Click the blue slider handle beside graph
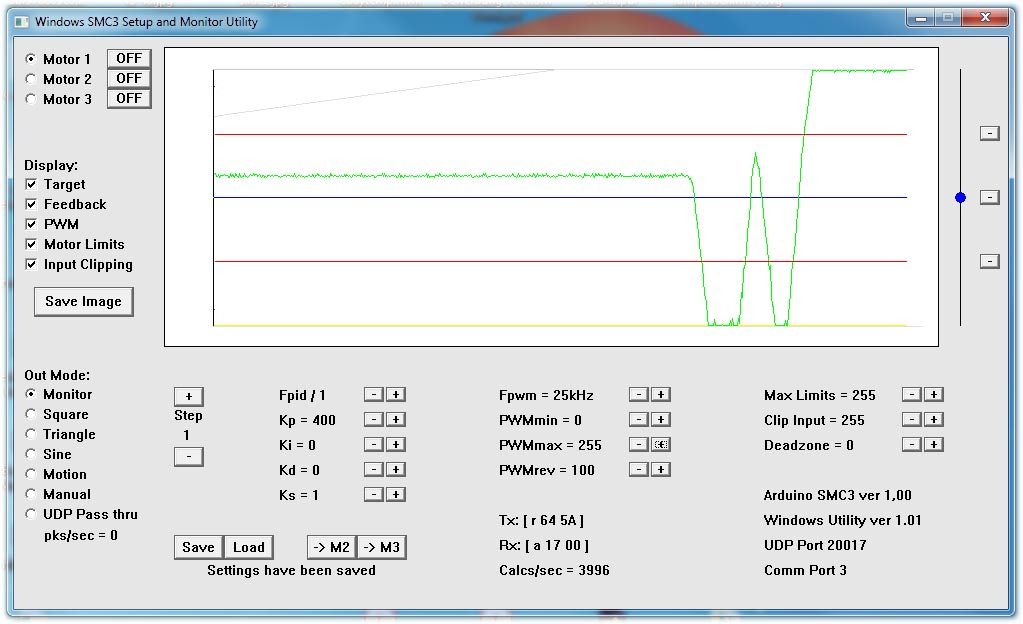The image size is (1023, 624). point(960,198)
